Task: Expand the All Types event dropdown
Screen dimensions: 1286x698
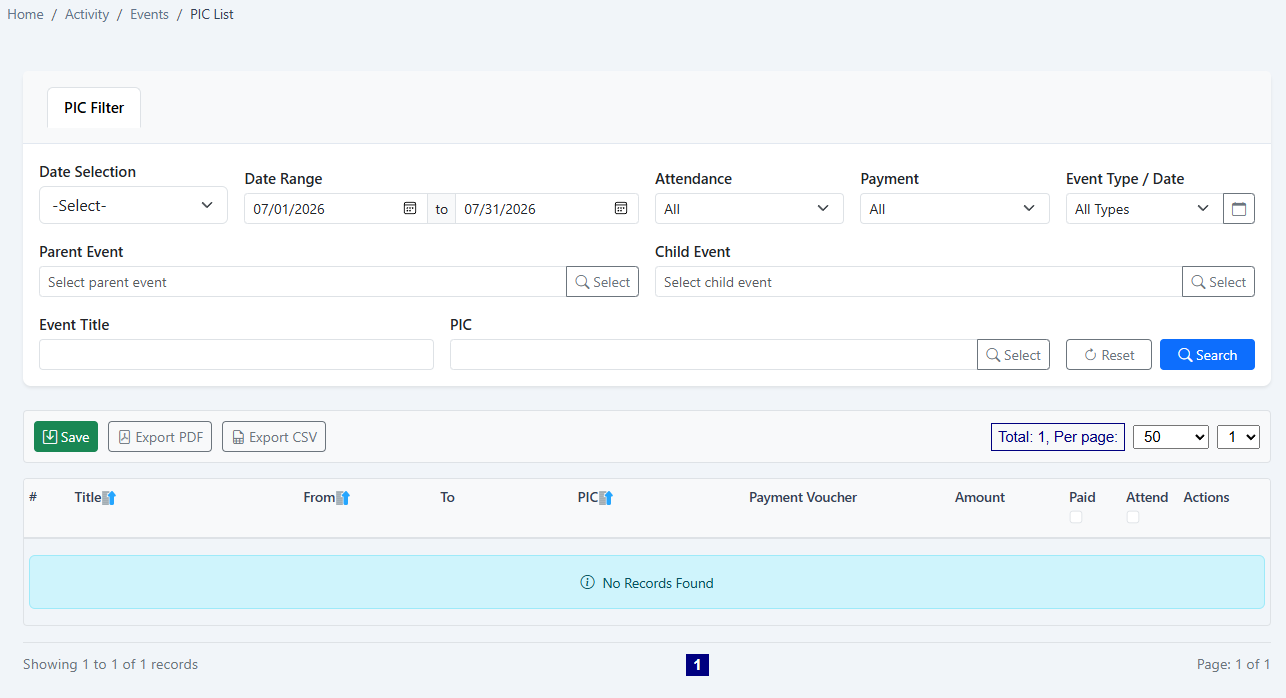Action: click(x=1144, y=209)
